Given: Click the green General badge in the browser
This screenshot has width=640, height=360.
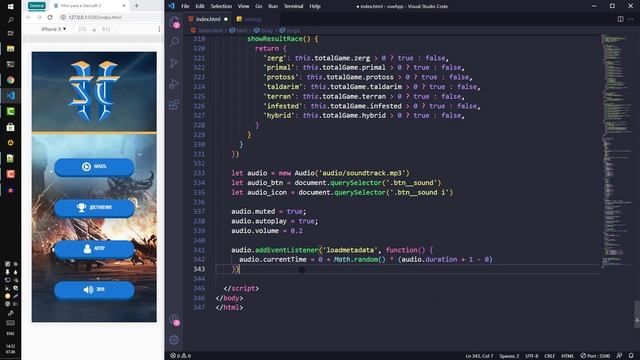Looking at the screenshot, I should 37,6.
